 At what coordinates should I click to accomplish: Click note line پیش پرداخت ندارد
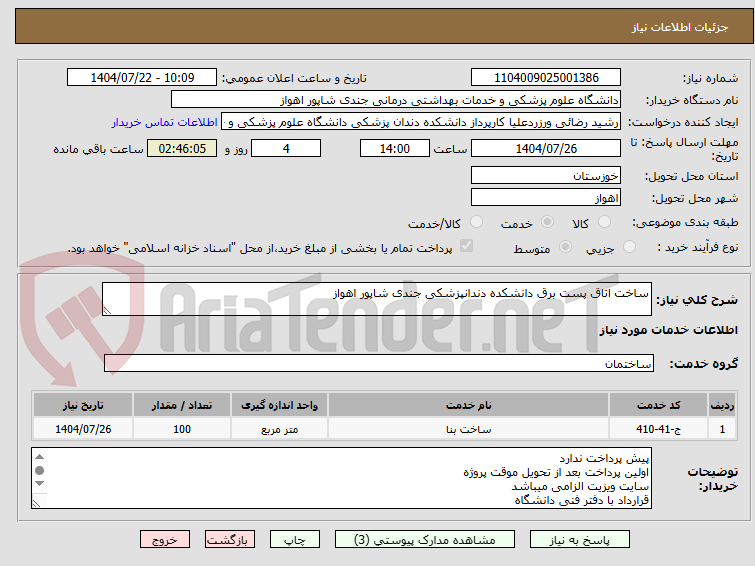click(x=604, y=458)
